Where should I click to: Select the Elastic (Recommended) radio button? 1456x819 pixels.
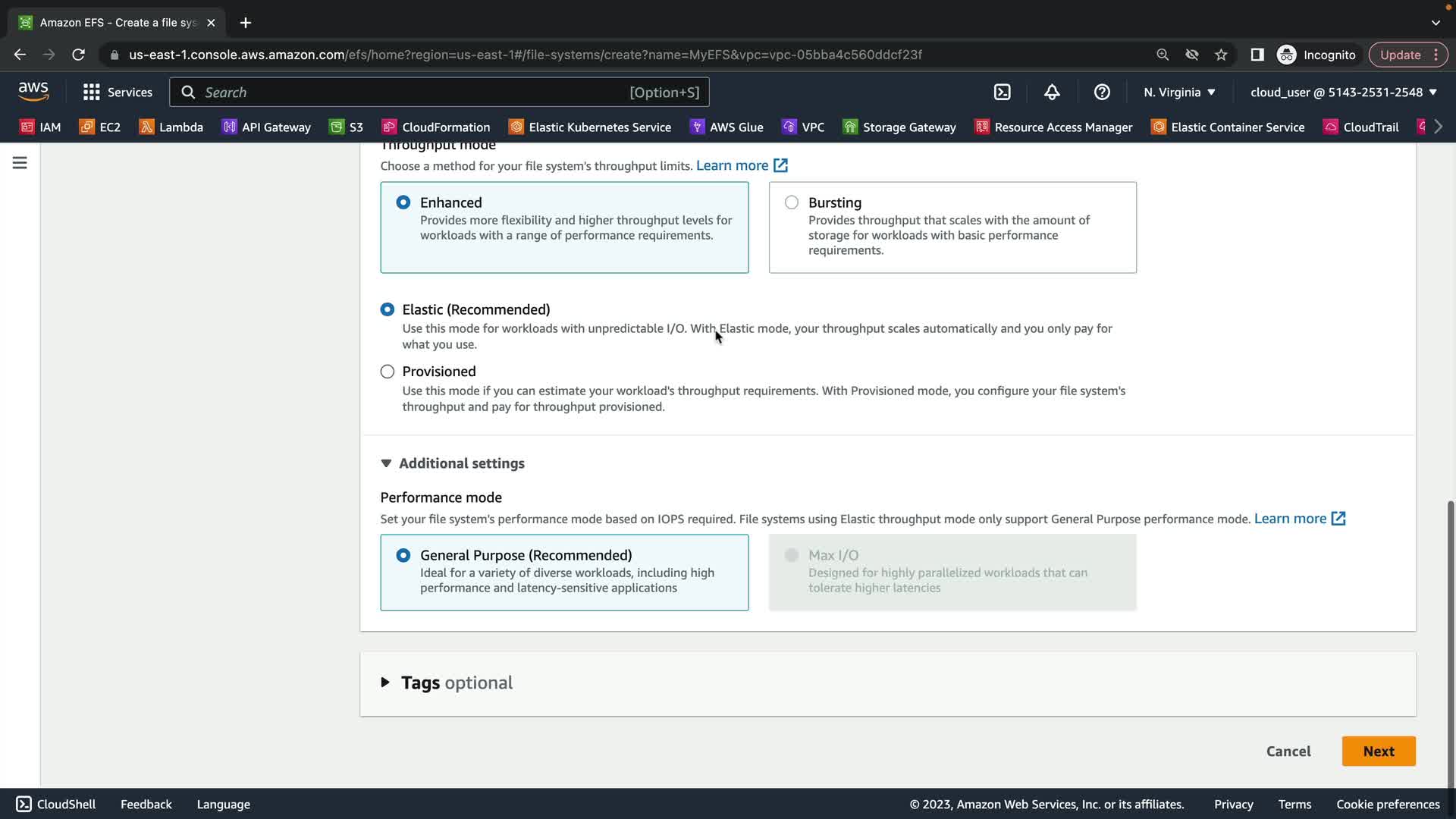tap(388, 309)
